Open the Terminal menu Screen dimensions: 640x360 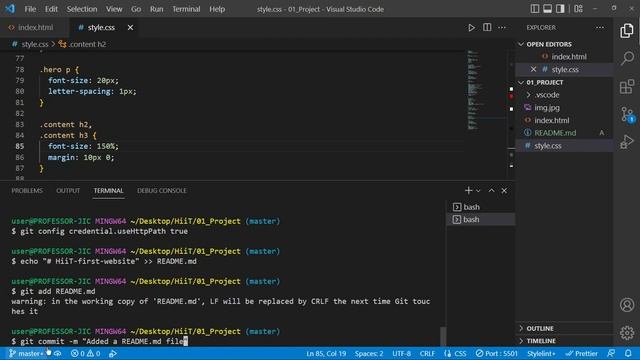click(x=186, y=9)
